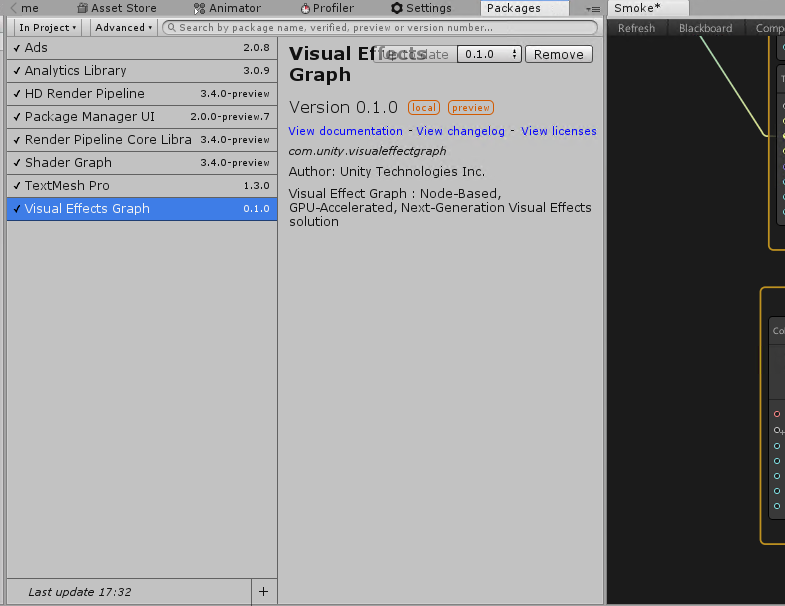Open the View changelog link

click(x=460, y=131)
